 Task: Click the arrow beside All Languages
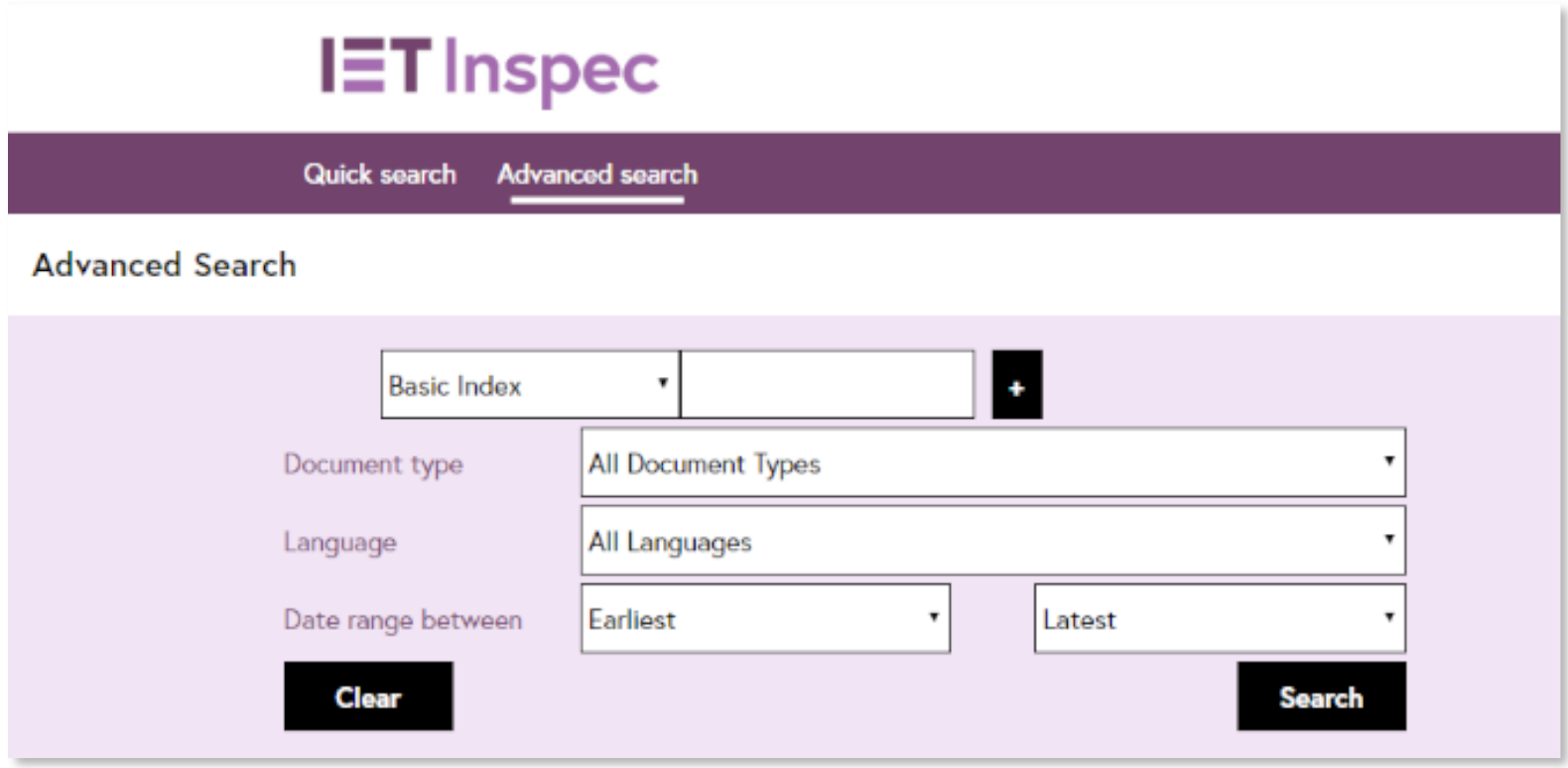pos(1388,539)
